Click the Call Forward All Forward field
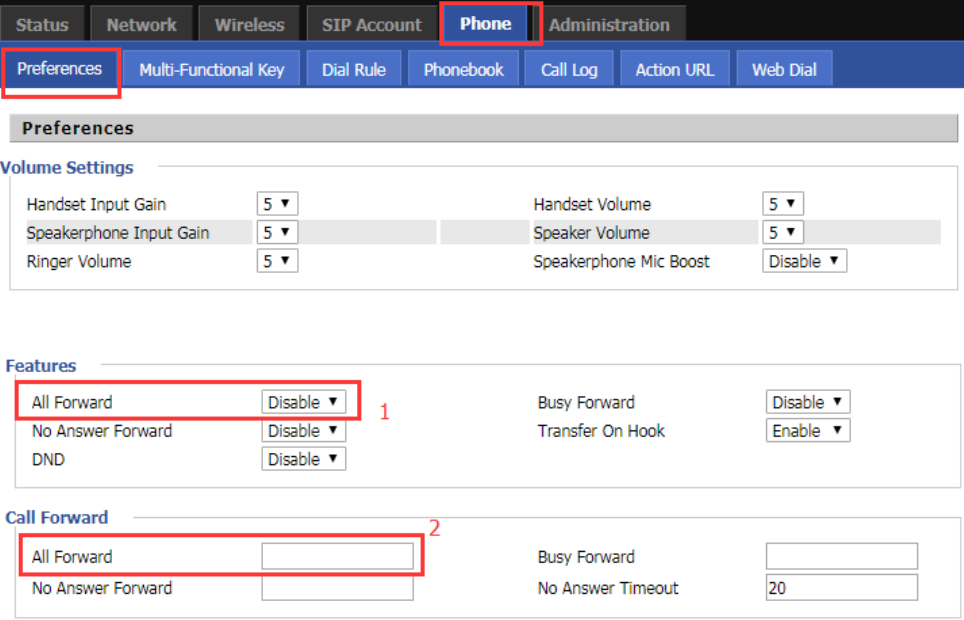 pyautogui.click(x=337, y=557)
